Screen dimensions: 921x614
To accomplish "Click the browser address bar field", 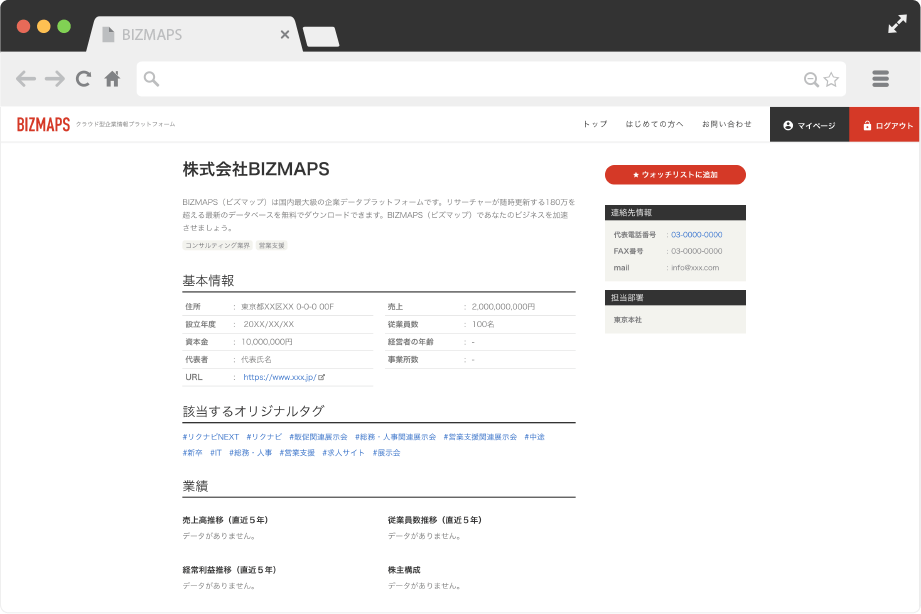I will tap(491, 79).
